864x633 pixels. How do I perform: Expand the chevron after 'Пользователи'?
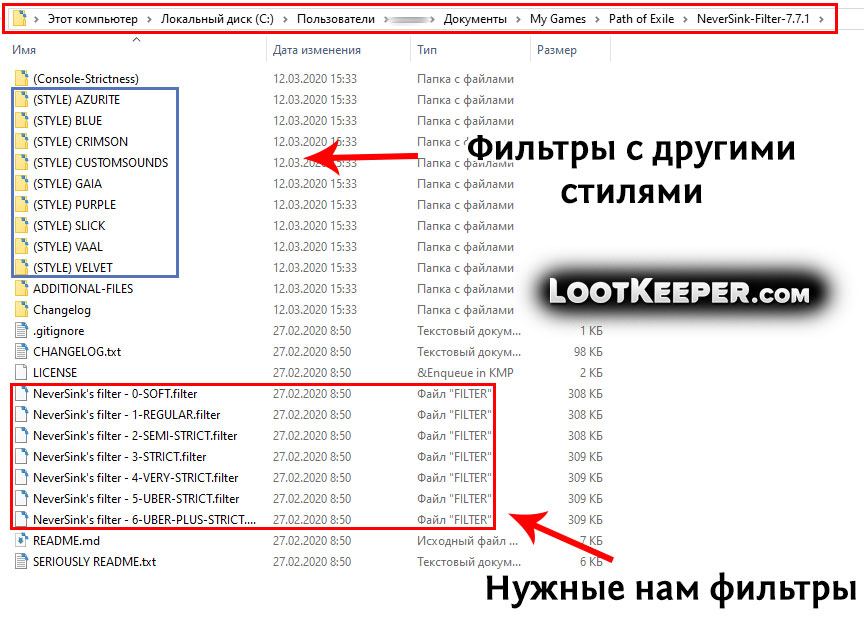tap(386, 19)
